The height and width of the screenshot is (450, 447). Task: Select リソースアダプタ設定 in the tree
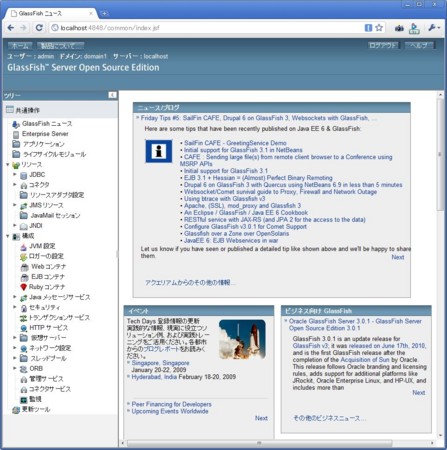pyautogui.click(x=57, y=195)
